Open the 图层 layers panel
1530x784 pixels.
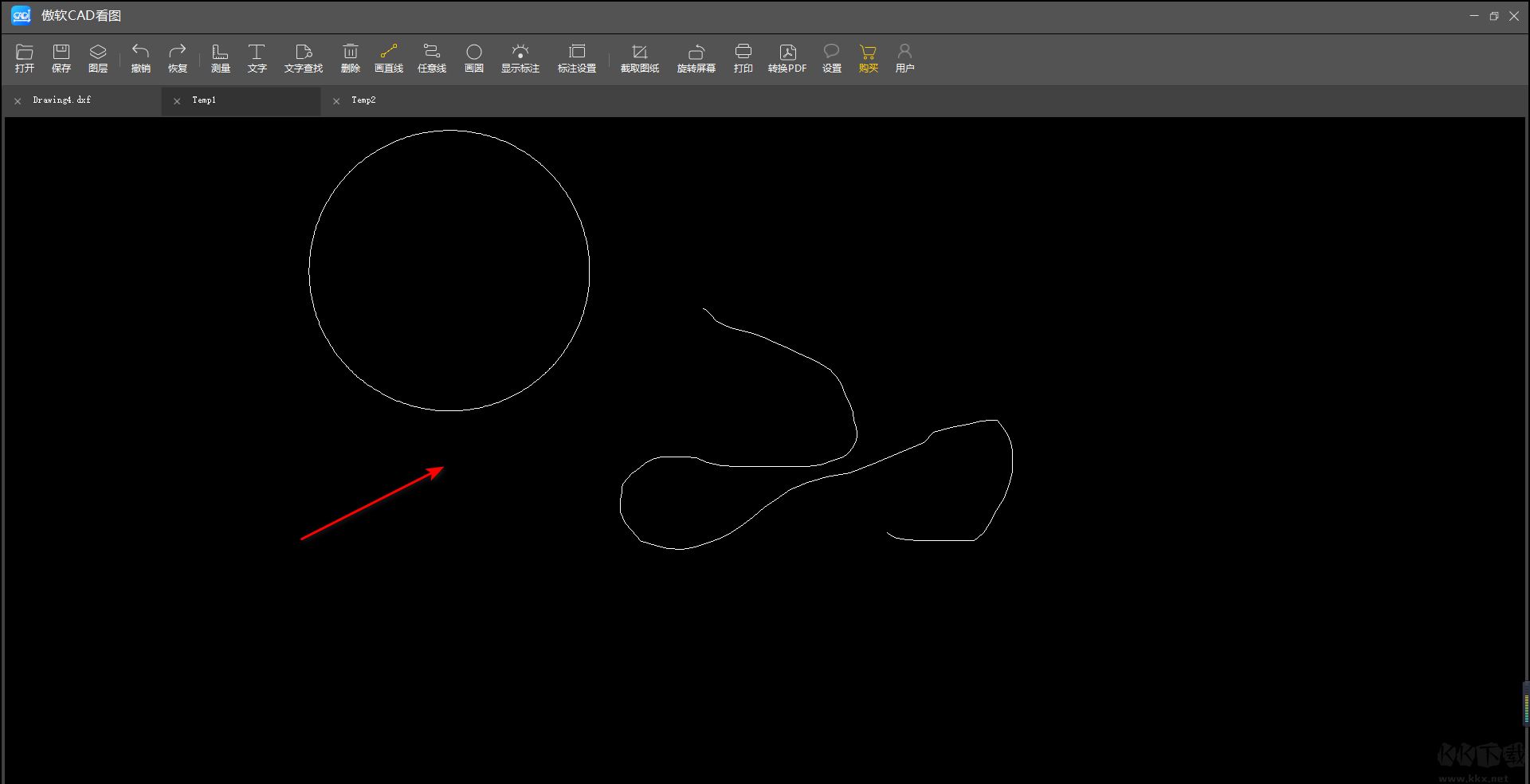(98, 58)
